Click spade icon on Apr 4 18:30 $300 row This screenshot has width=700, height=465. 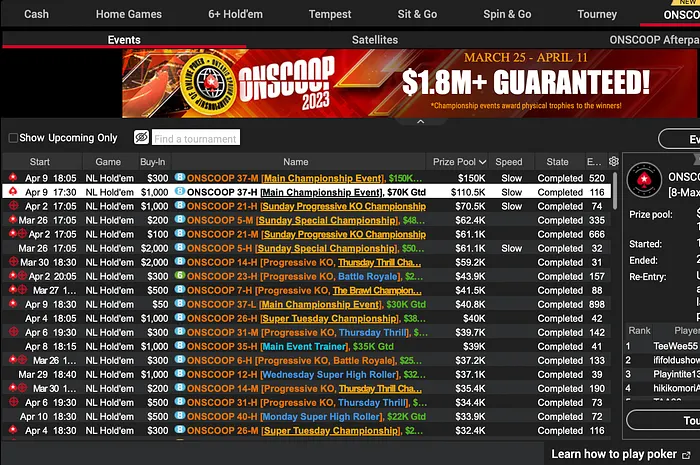coord(13,430)
